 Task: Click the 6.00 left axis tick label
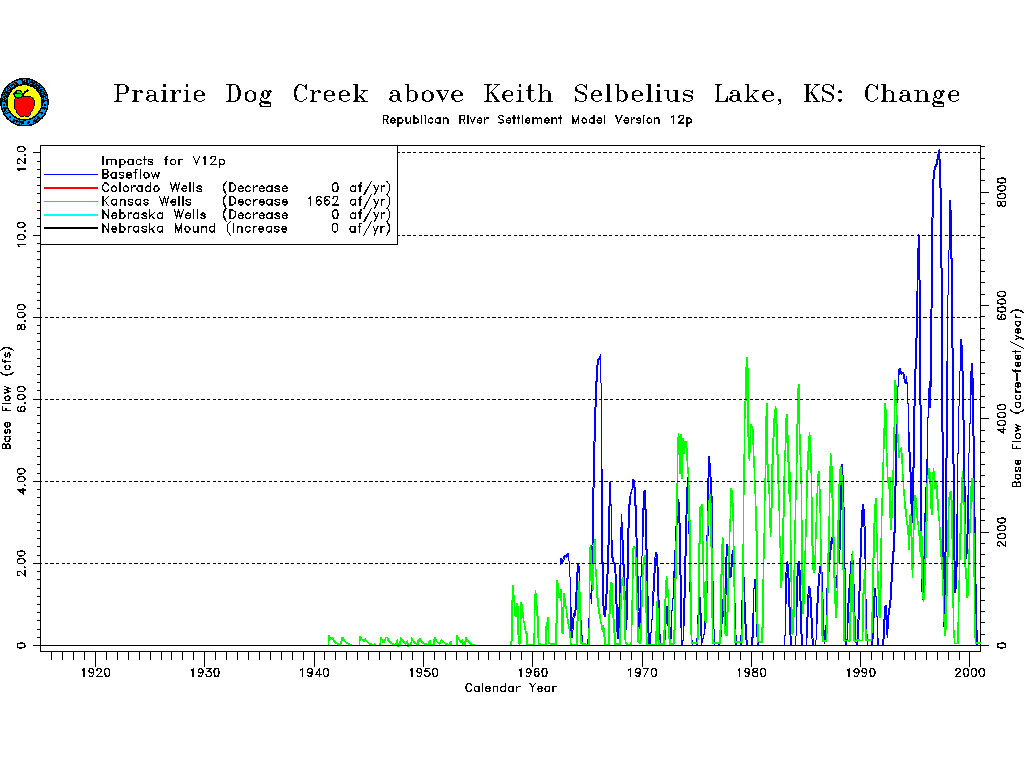[22, 399]
